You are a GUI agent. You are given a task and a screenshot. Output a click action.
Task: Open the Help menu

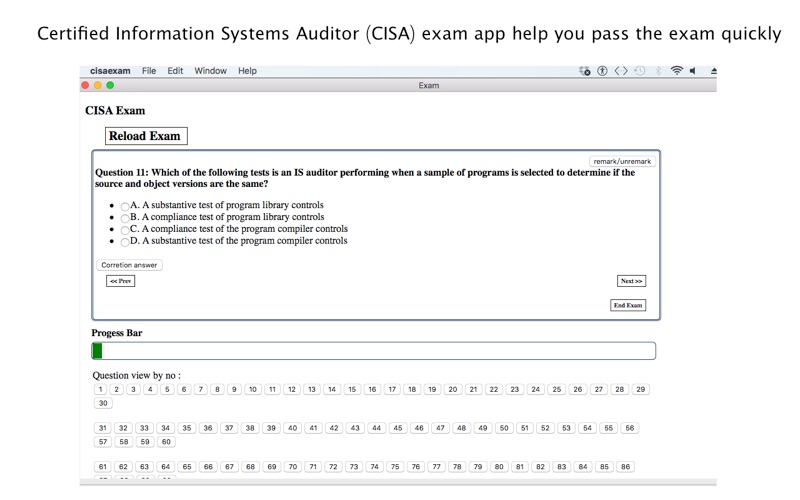click(x=247, y=71)
